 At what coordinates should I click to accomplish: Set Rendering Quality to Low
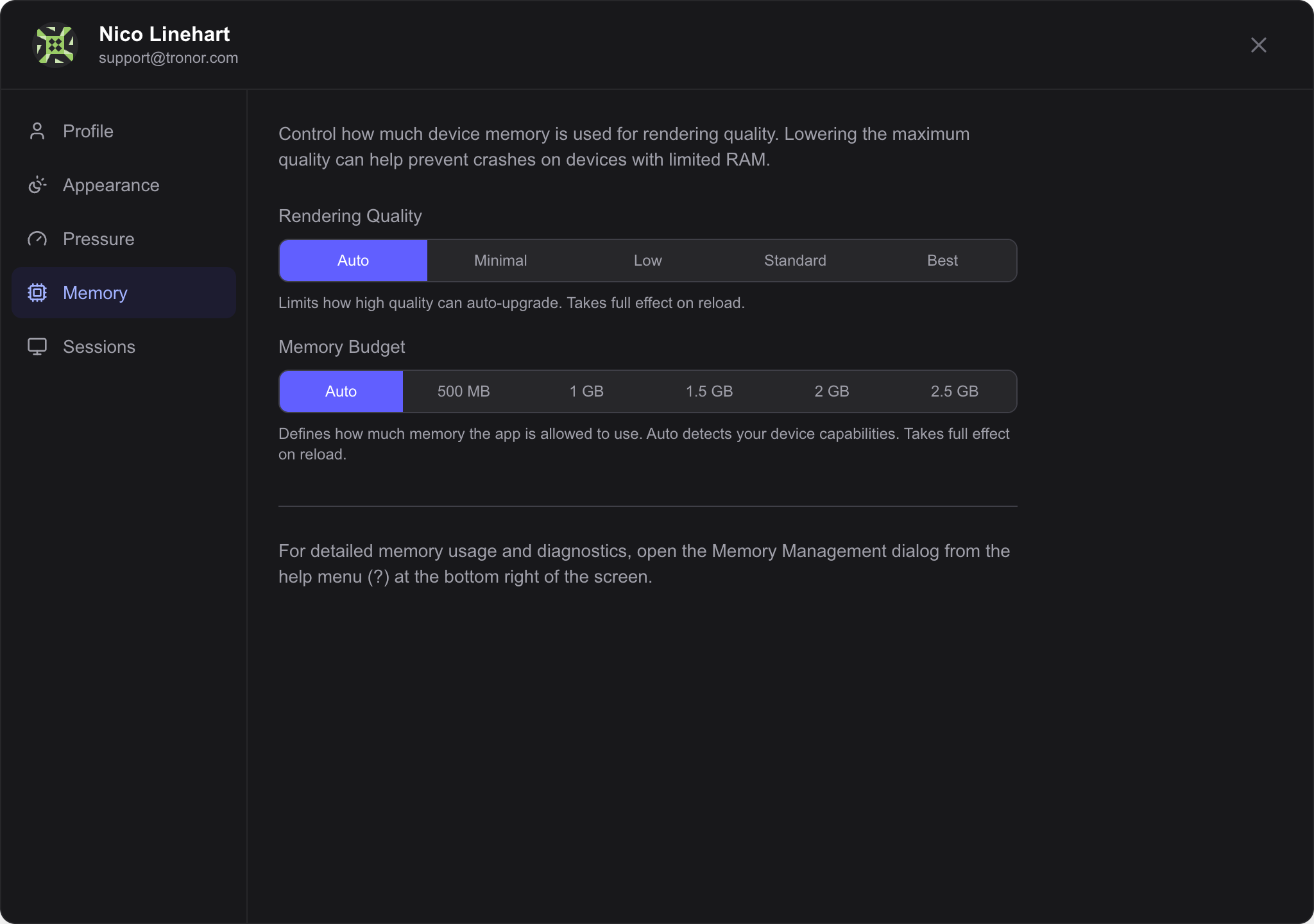click(647, 261)
